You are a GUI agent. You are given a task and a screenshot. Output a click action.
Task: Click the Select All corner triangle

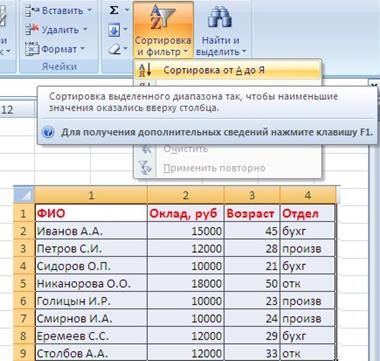point(24,195)
